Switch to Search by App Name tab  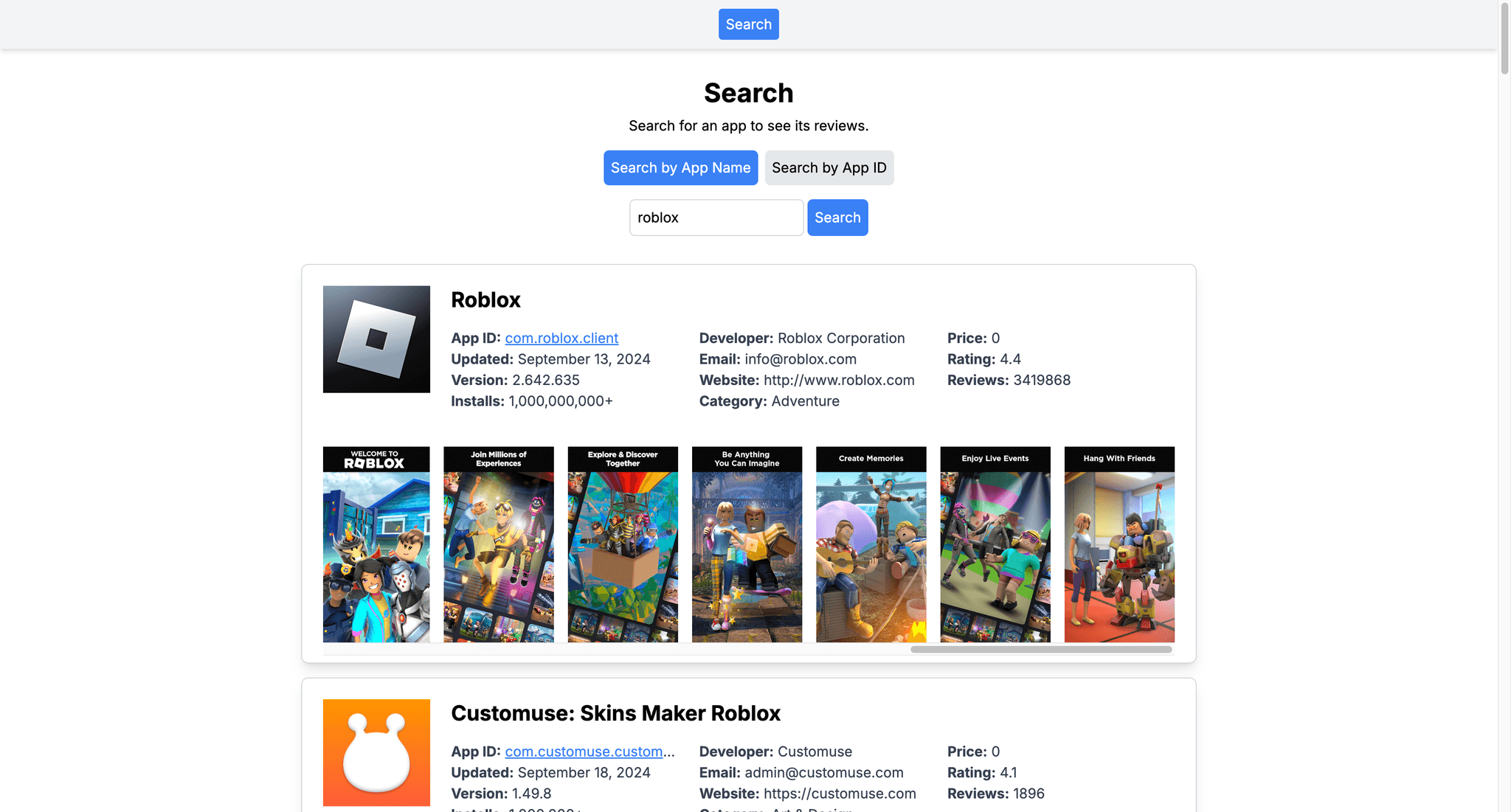coord(680,168)
